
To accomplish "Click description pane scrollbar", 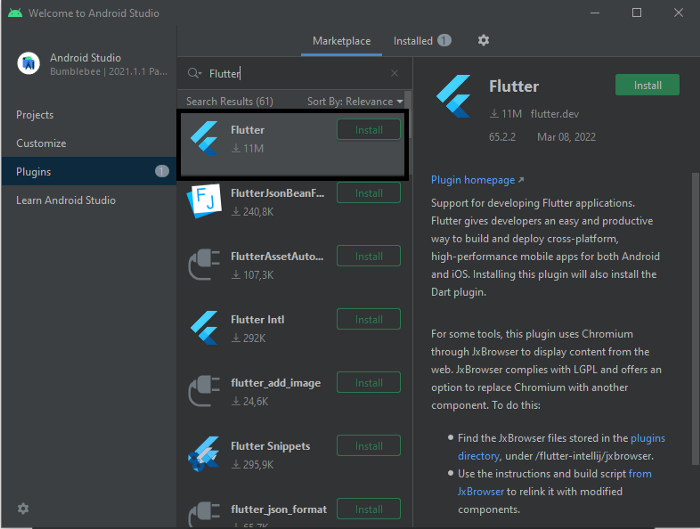I will pos(695,319).
